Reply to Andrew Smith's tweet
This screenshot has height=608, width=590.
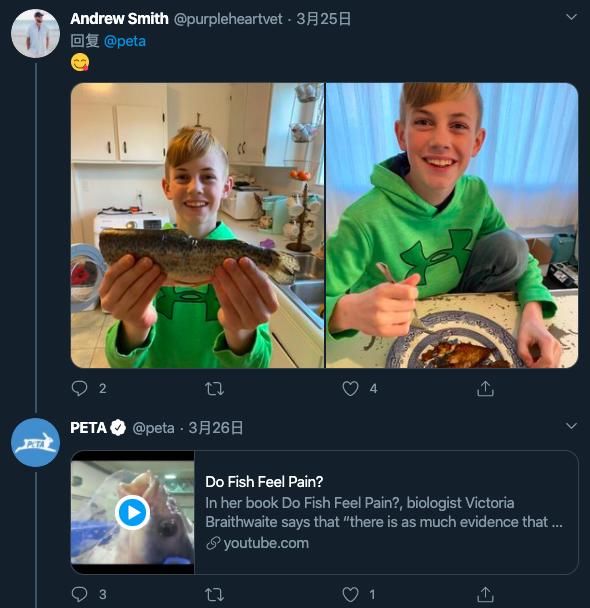pyautogui.click(x=79, y=388)
